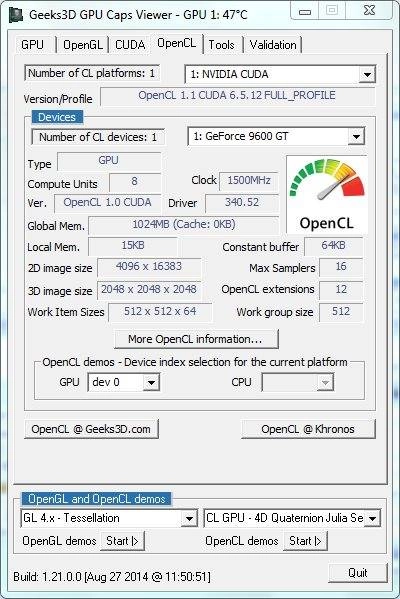400x599 pixels.
Task: Open the GPU dev 0 dropdown
Action: [x=151, y=382]
